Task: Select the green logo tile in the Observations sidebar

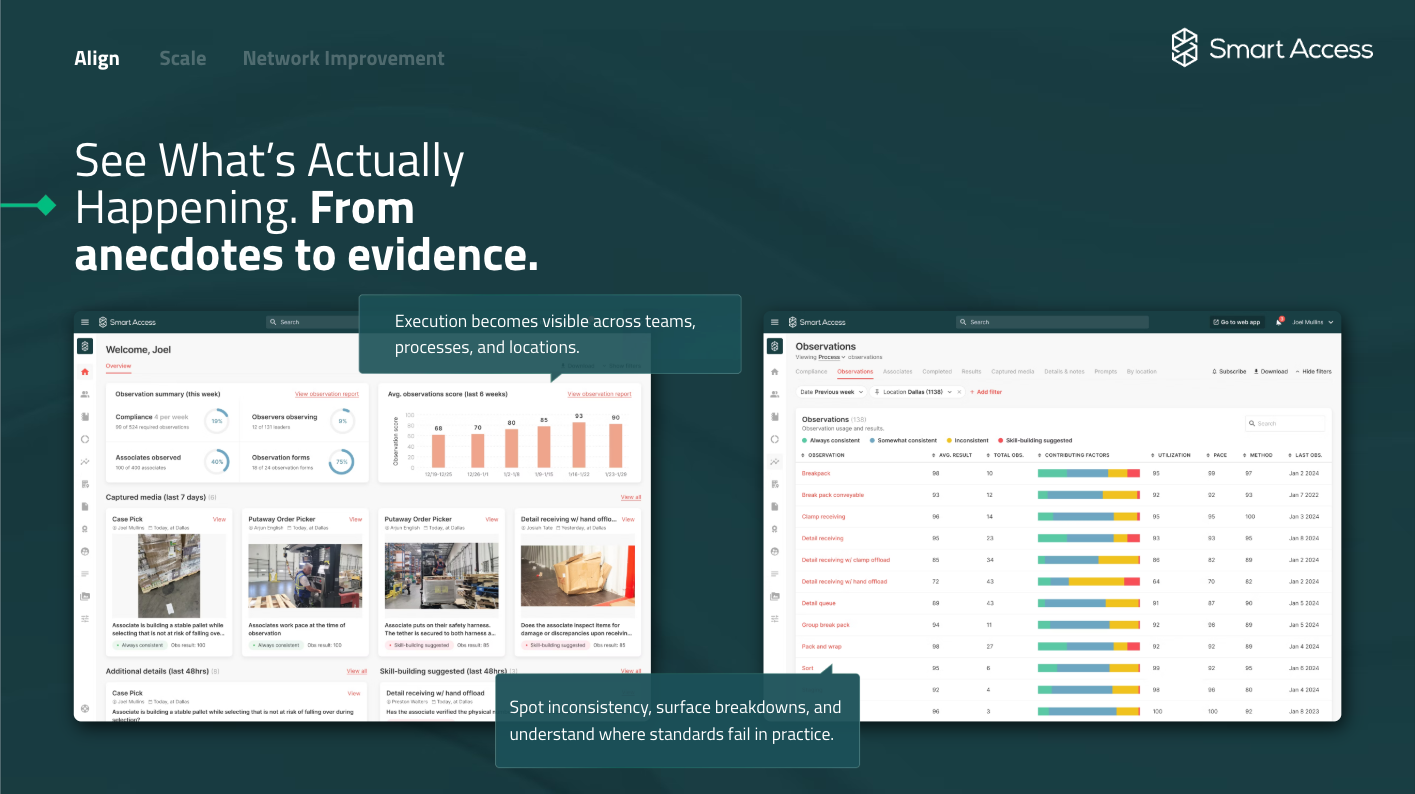Action: click(x=774, y=346)
